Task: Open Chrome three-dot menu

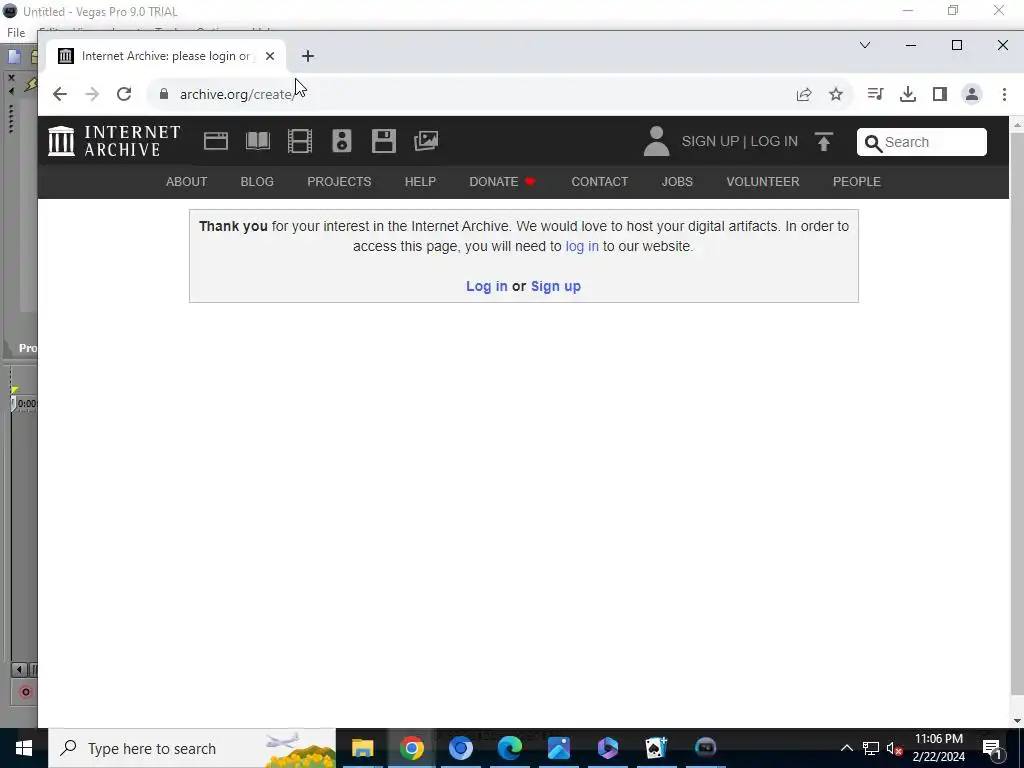Action: coord(1004,94)
